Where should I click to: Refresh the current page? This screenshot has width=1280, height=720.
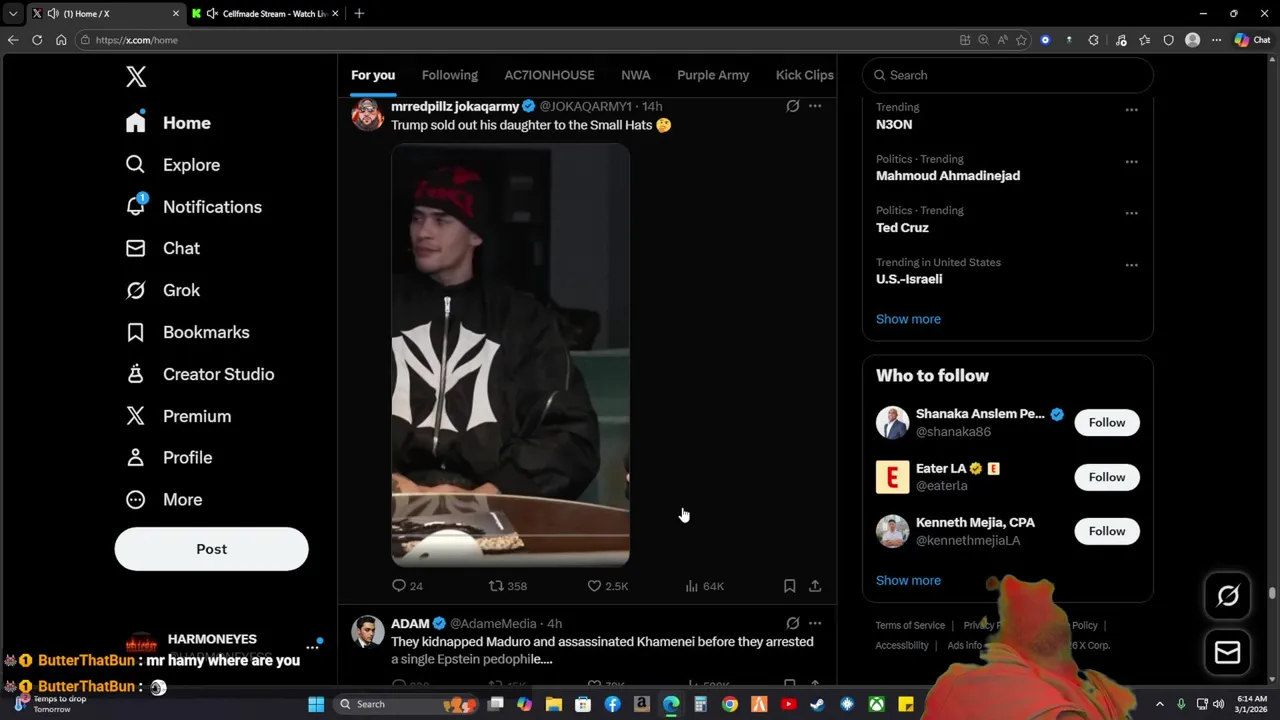[37, 40]
